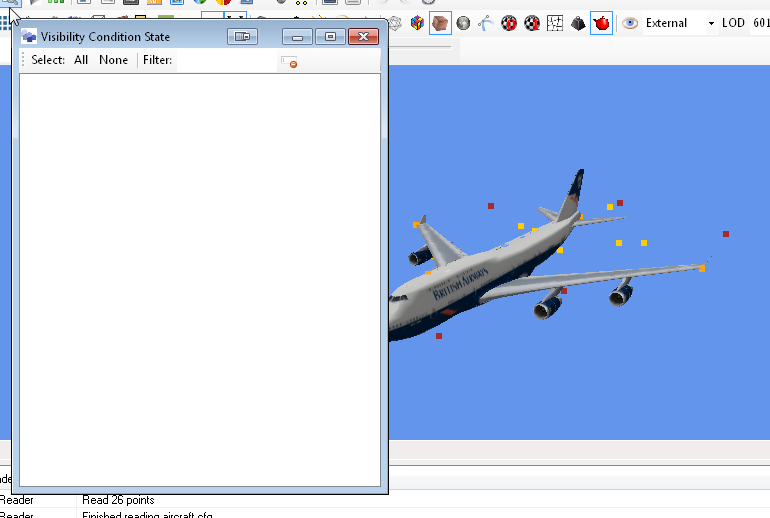Viewport: 770px width, 518px height.
Task: Click the eye view icon beside External
Action: click(x=630, y=23)
